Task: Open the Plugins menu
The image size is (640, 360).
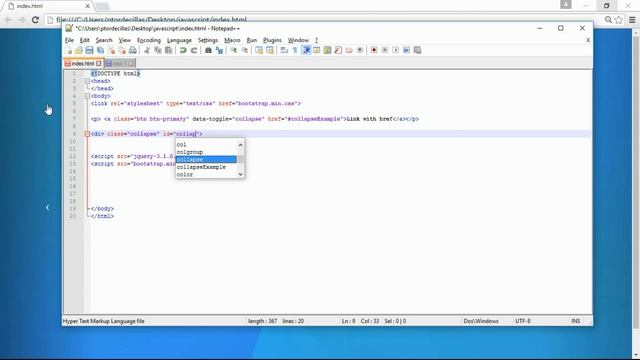Action: click(272, 40)
